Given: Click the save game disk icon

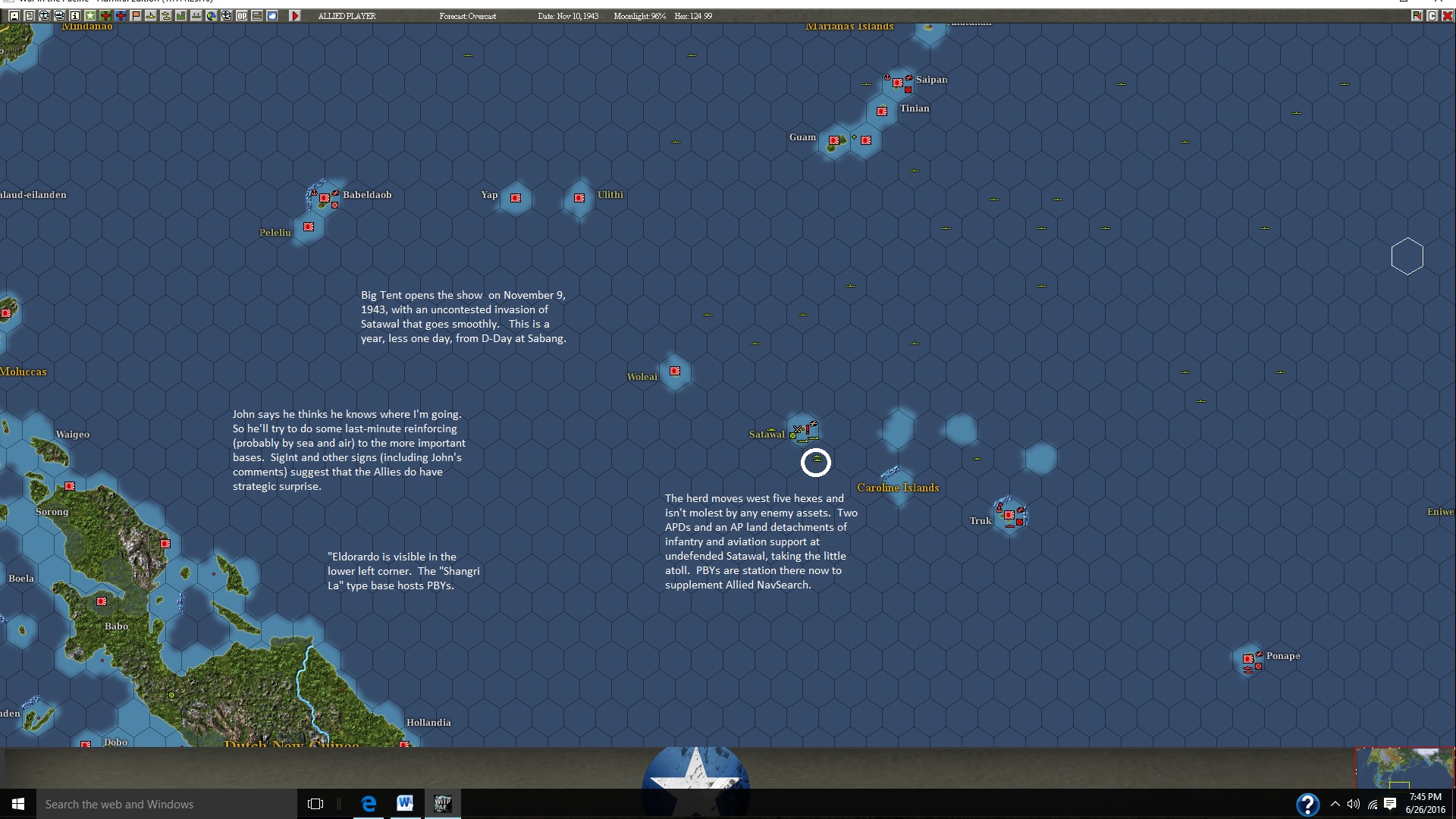Looking at the screenshot, I should tap(14, 16).
